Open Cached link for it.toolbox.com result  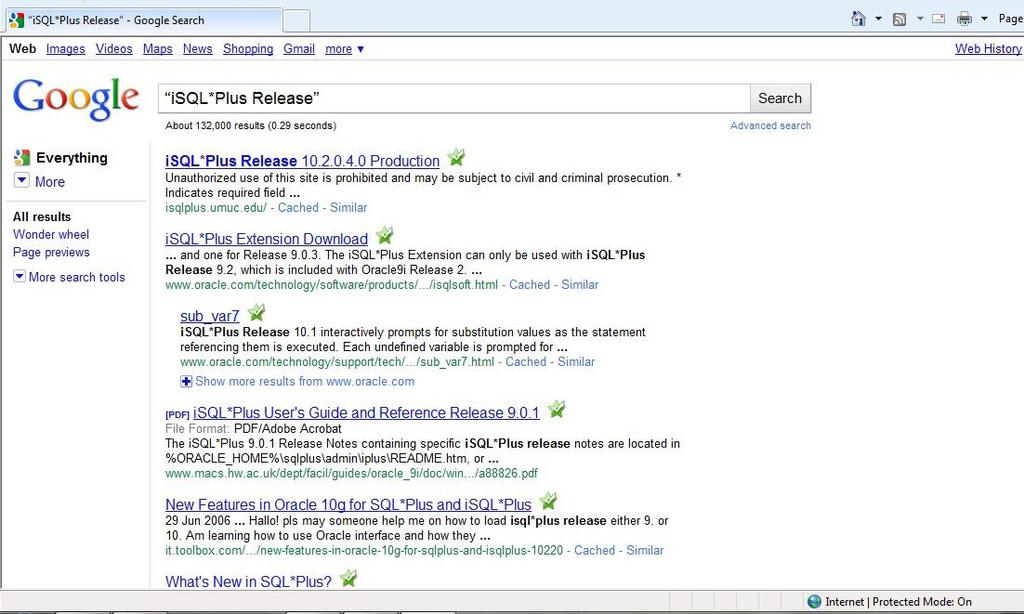(x=594, y=551)
